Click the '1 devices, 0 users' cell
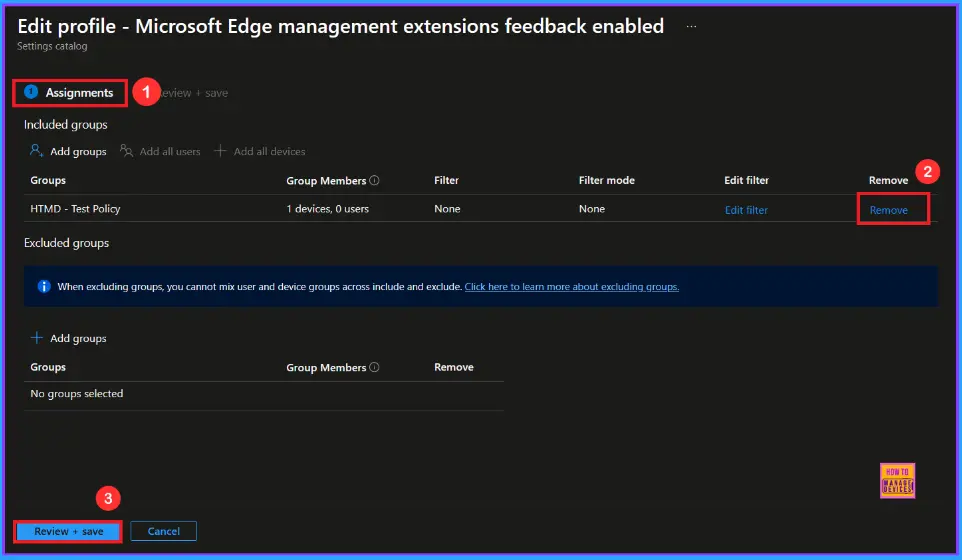 [x=328, y=209]
